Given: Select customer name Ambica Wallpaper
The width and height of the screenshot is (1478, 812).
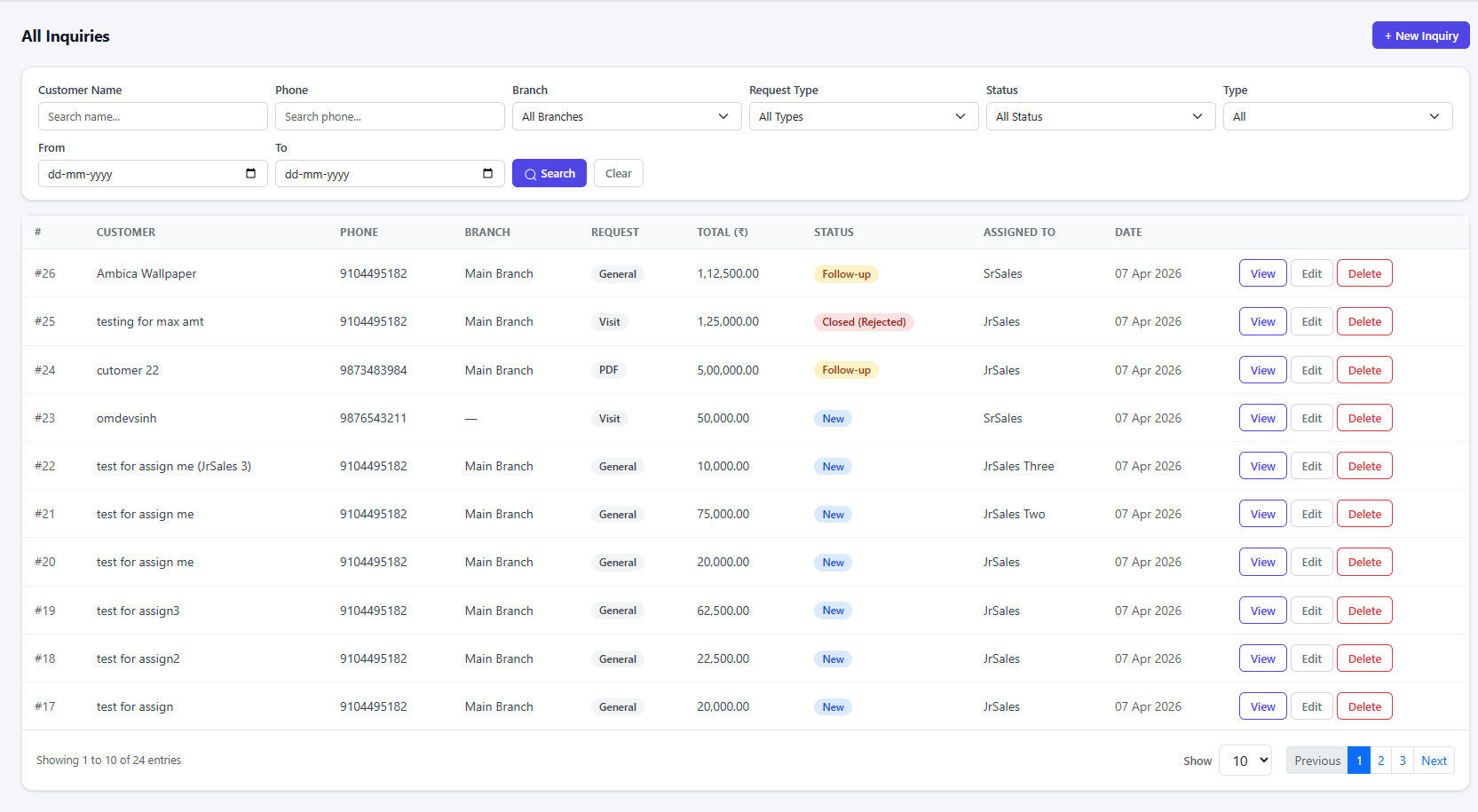Looking at the screenshot, I should click(146, 273).
